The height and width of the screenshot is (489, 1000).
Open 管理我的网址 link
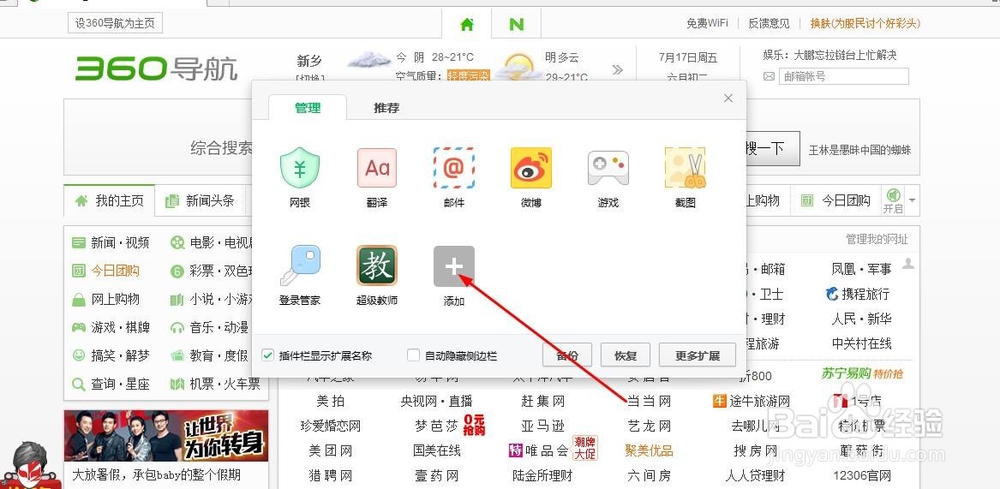pyautogui.click(x=877, y=239)
